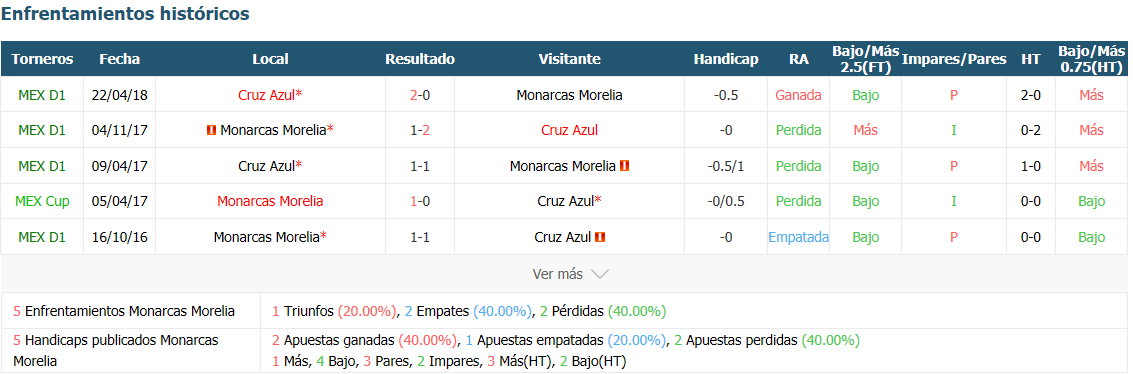Select the Resultado column header

(x=420, y=59)
